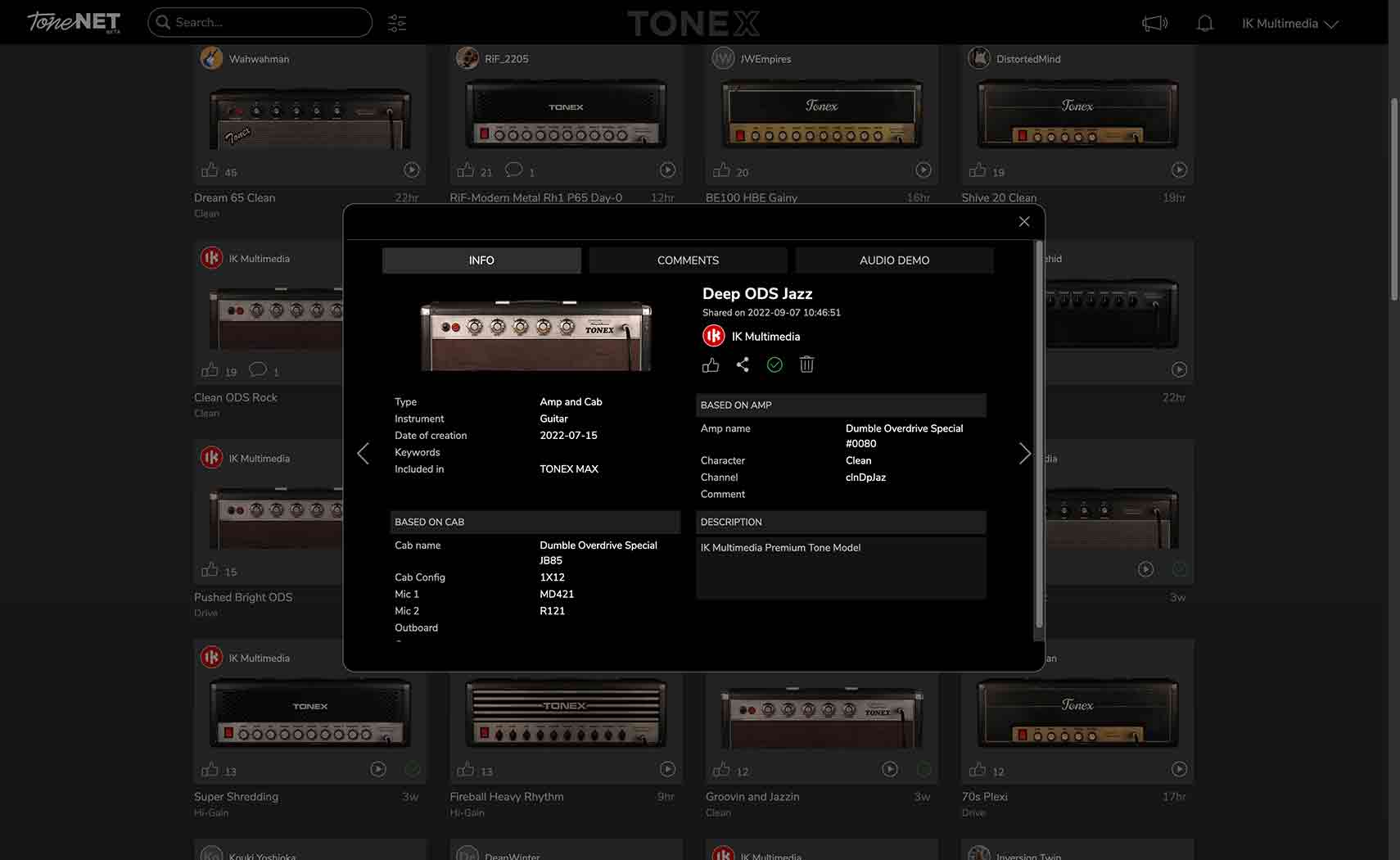Open JWEmpires user profile
The height and width of the screenshot is (860, 1400).
752,58
